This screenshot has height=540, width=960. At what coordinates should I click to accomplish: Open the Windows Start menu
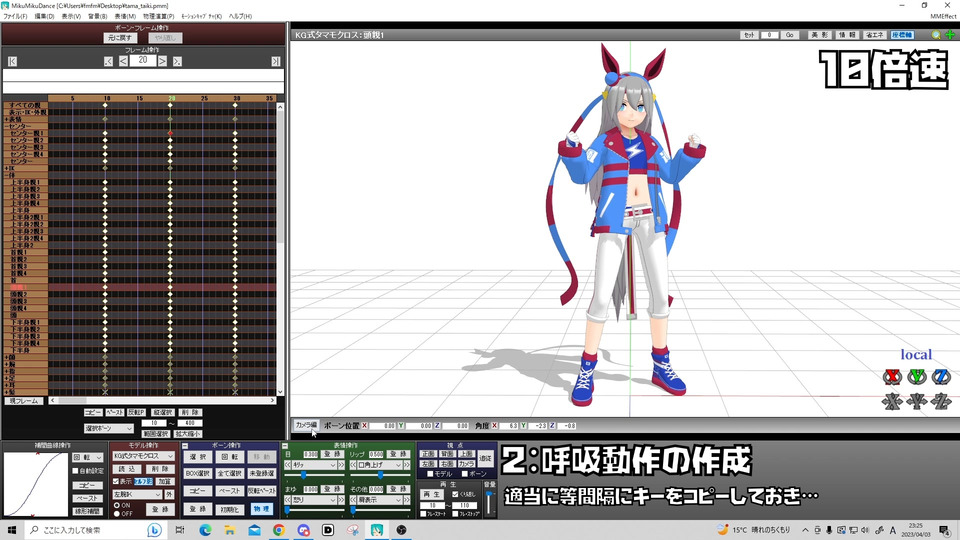coord(12,530)
